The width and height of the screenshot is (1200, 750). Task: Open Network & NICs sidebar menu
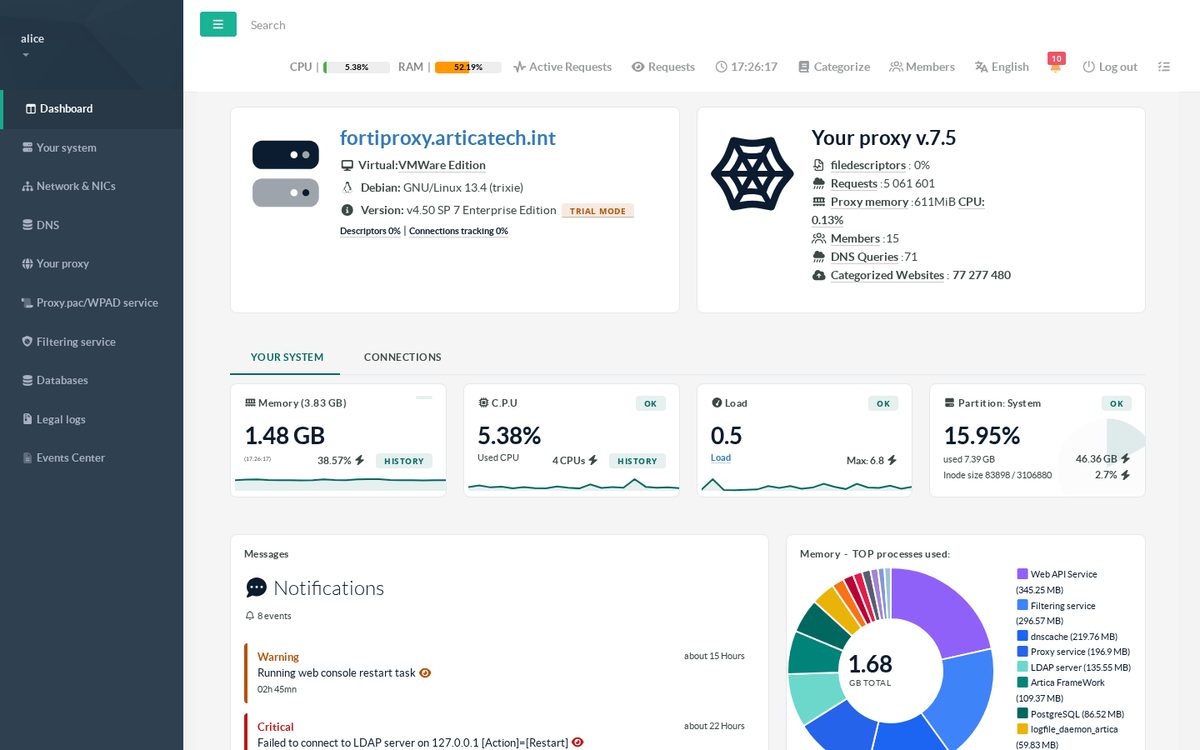pos(92,186)
